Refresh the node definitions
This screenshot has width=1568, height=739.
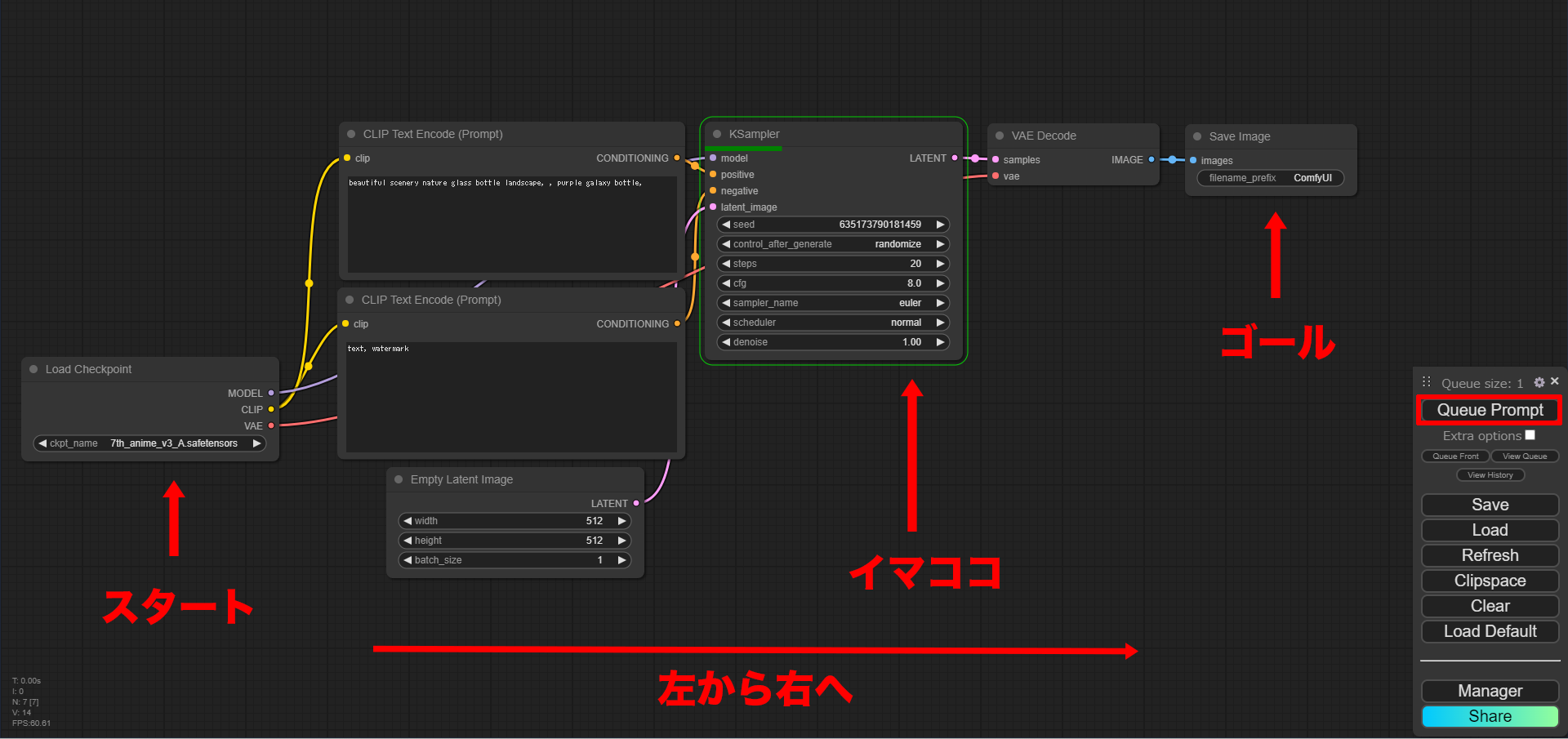(x=1490, y=555)
